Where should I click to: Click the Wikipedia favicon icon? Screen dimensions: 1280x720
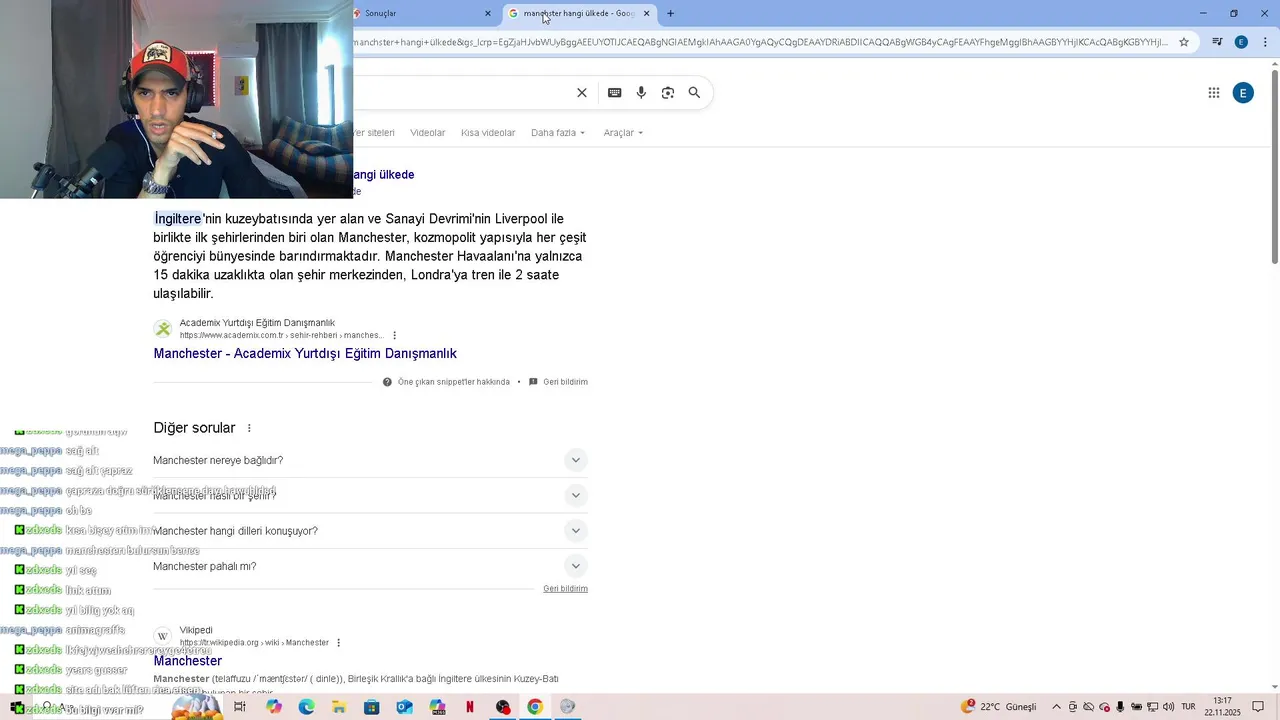163,637
